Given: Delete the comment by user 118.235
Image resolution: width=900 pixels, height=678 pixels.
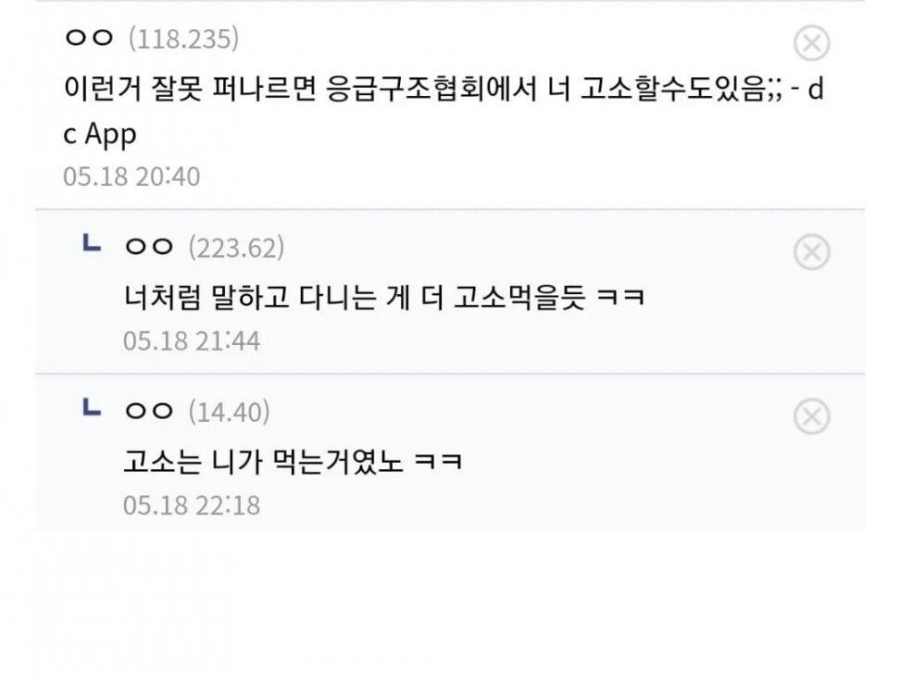Looking at the screenshot, I should click(811, 43).
